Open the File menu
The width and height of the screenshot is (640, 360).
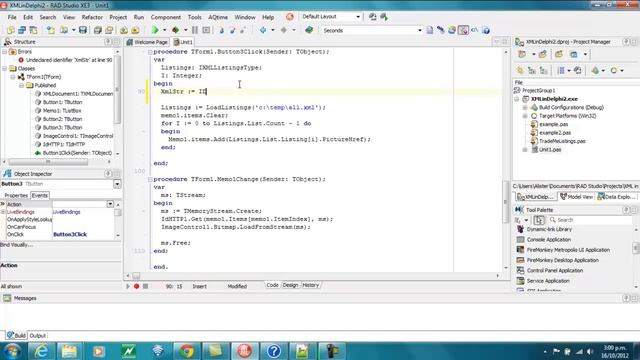pos(12,17)
